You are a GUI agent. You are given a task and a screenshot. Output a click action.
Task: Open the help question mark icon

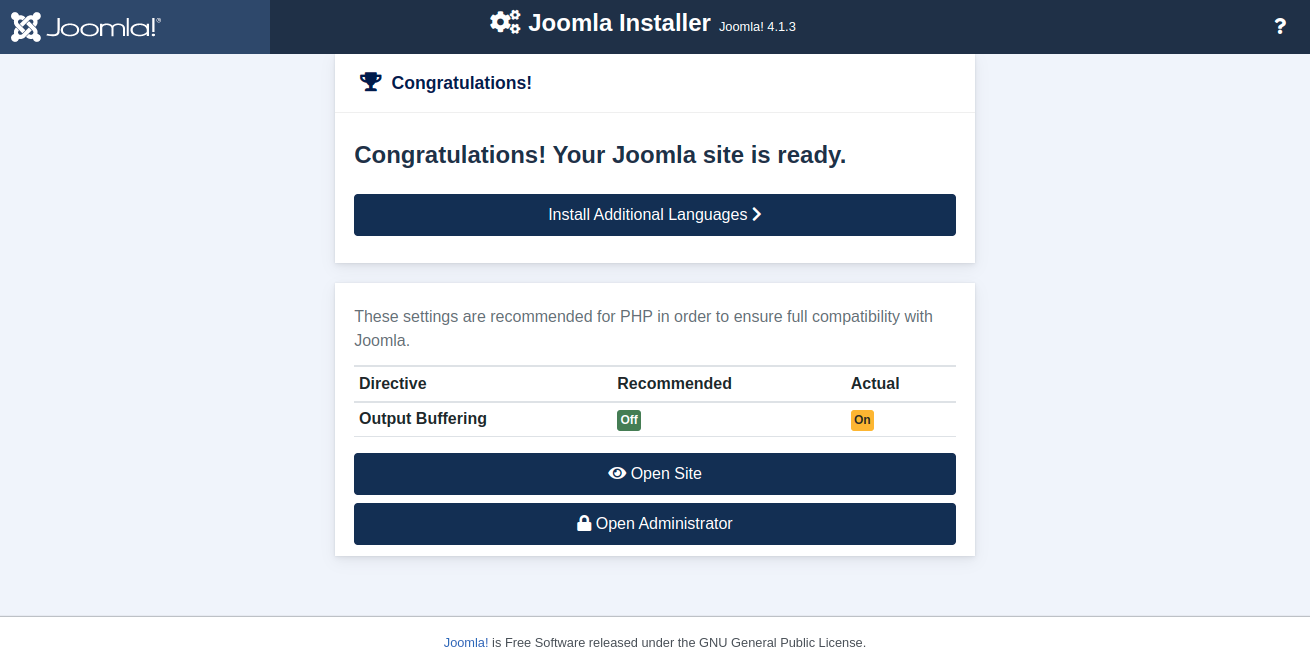pos(1280,27)
